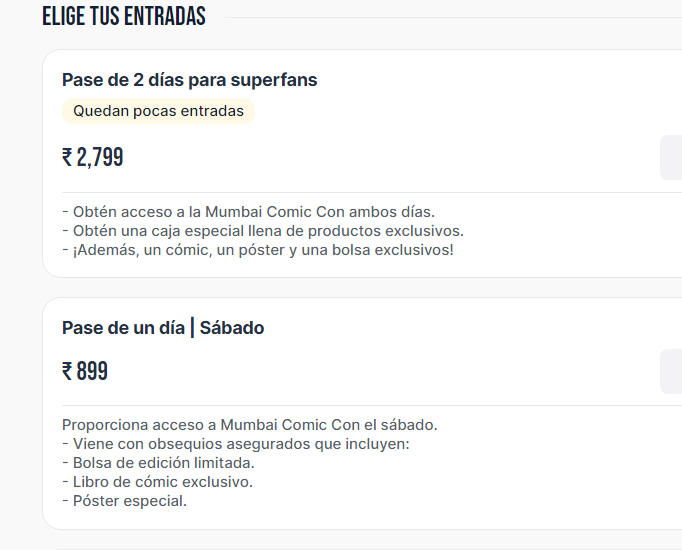The width and height of the screenshot is (682, 550).
Task: Click the "¡Además, un cómic" description line
Action: [257, 249]
